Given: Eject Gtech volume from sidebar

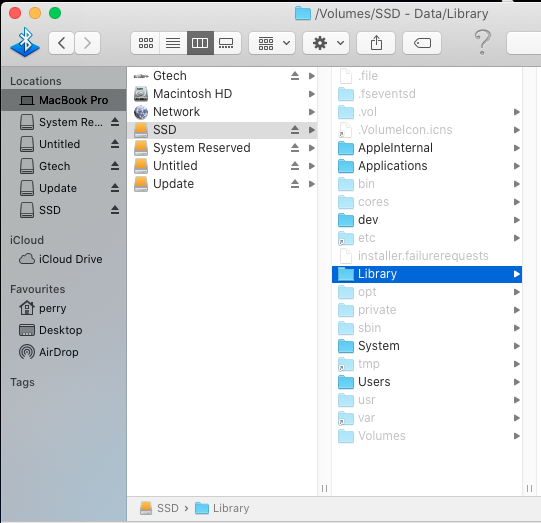Looking at the screenshot, I should click(x=115, y=166).
